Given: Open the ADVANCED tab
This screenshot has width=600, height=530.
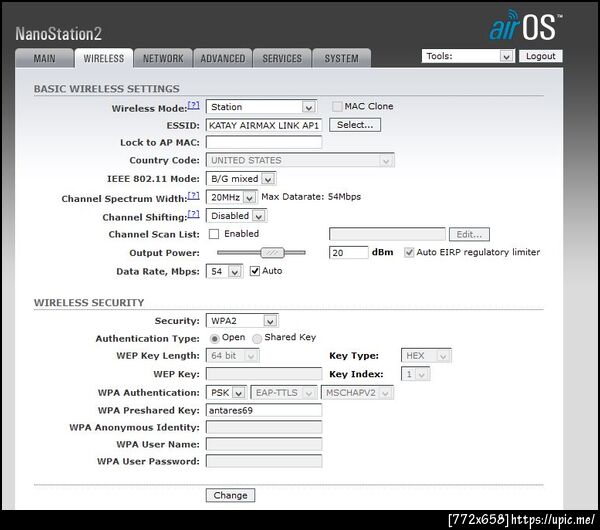Looking at the screenshot, I should tap(223, 58).
